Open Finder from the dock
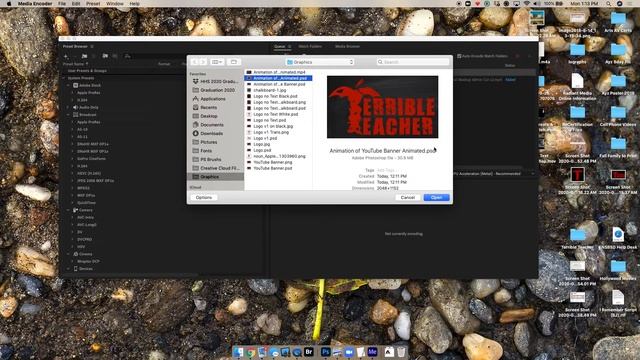 pos(238,351)
